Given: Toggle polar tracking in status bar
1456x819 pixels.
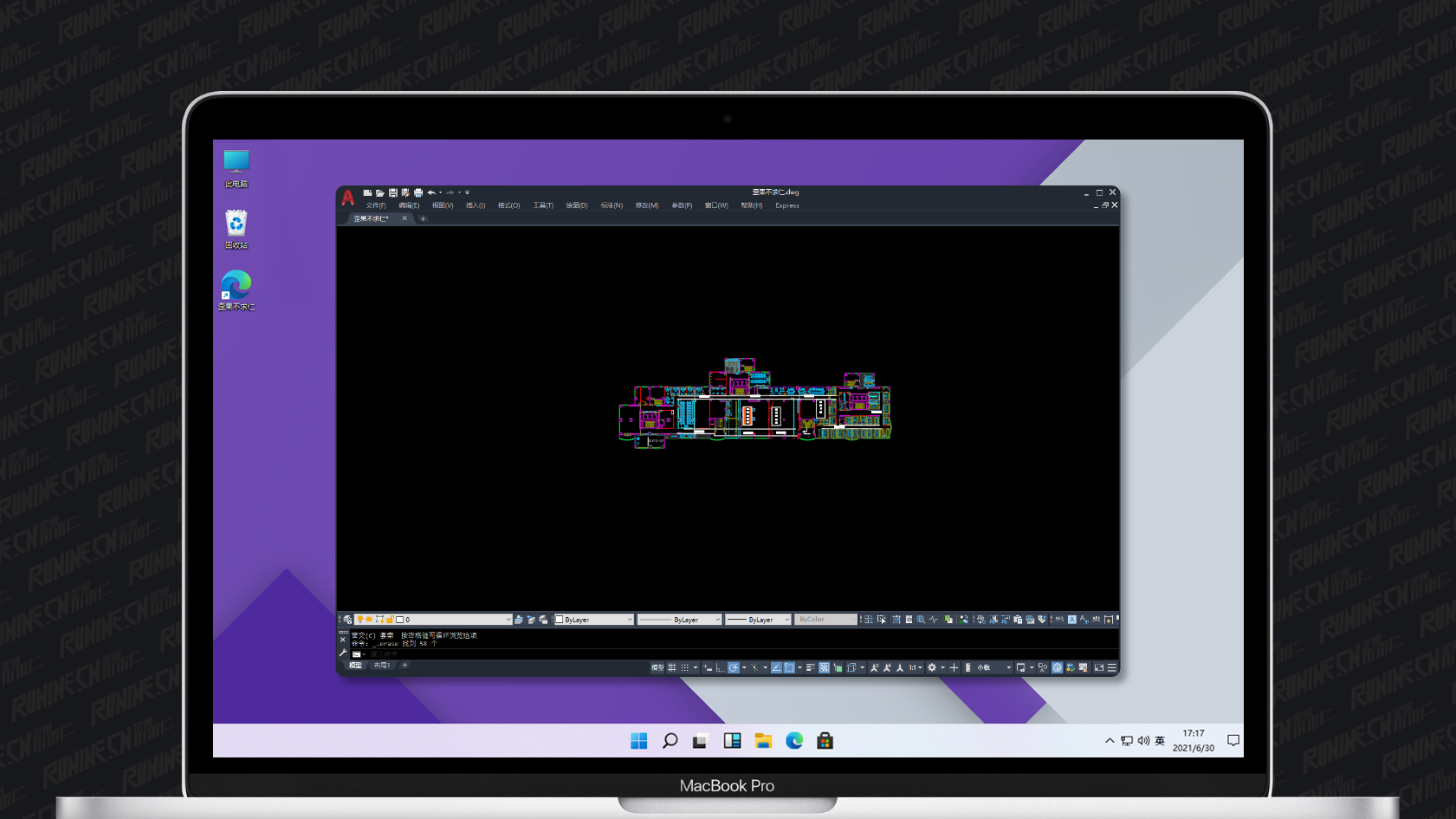Looking at the screenshot, I should (734, 667).
